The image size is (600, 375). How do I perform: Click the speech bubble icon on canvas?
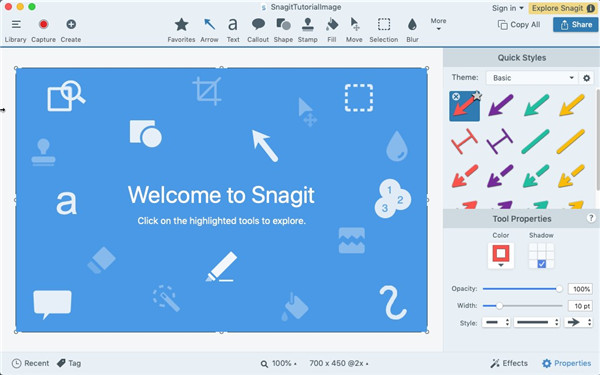click(52, 305)
